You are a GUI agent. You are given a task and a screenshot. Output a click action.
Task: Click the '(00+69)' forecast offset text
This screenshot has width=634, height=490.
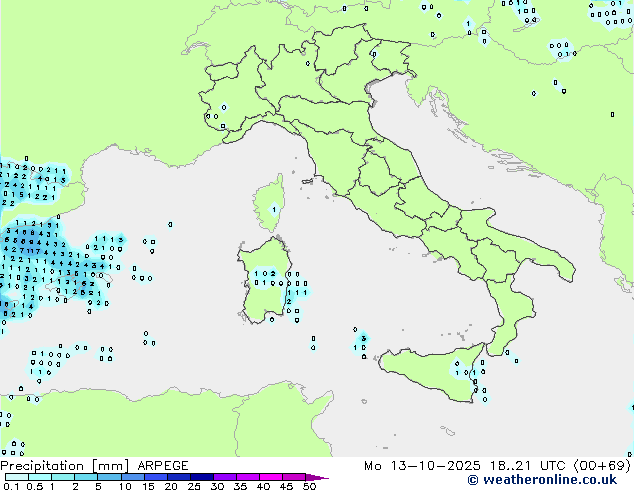click(602, 466)
